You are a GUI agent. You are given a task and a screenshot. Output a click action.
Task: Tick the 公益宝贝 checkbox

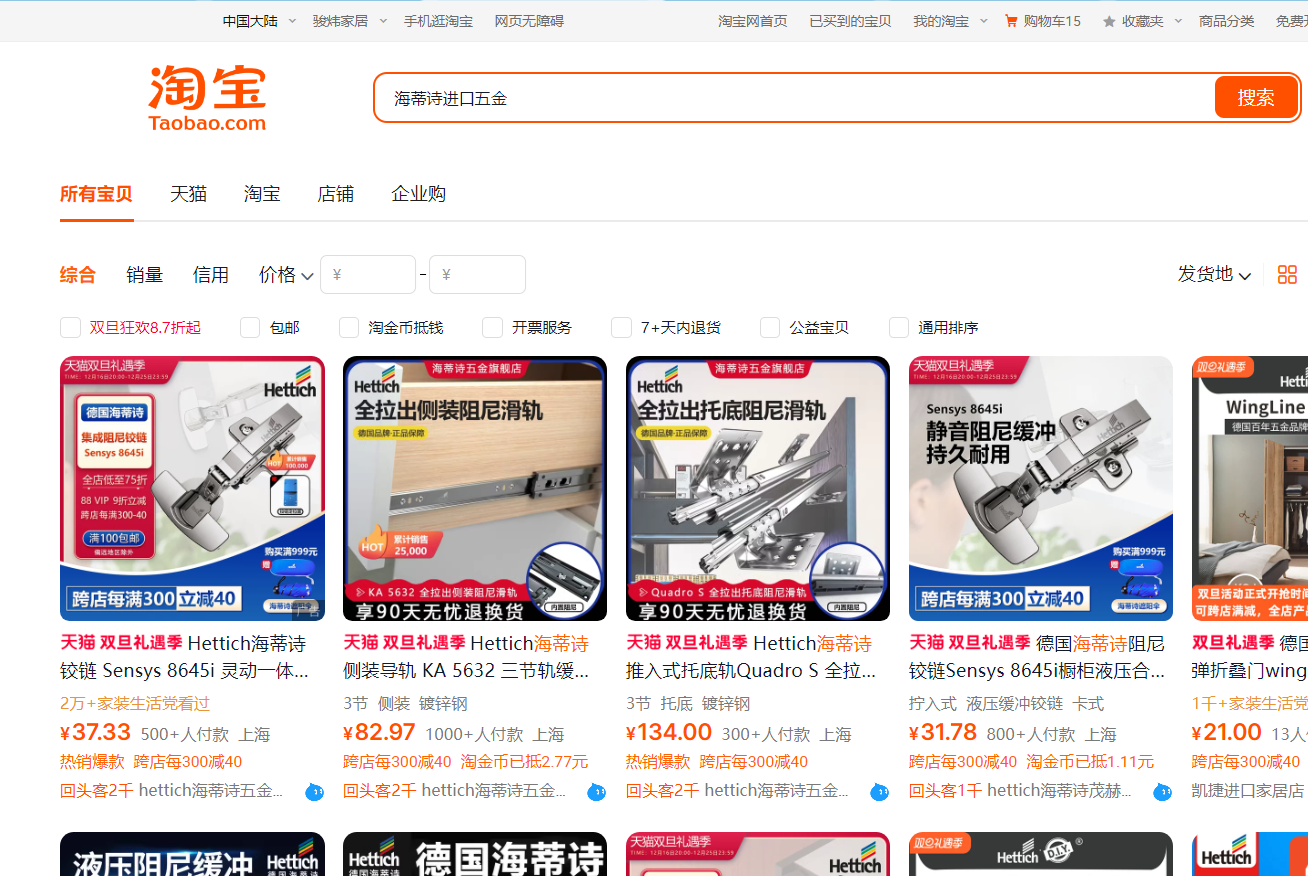770,327
